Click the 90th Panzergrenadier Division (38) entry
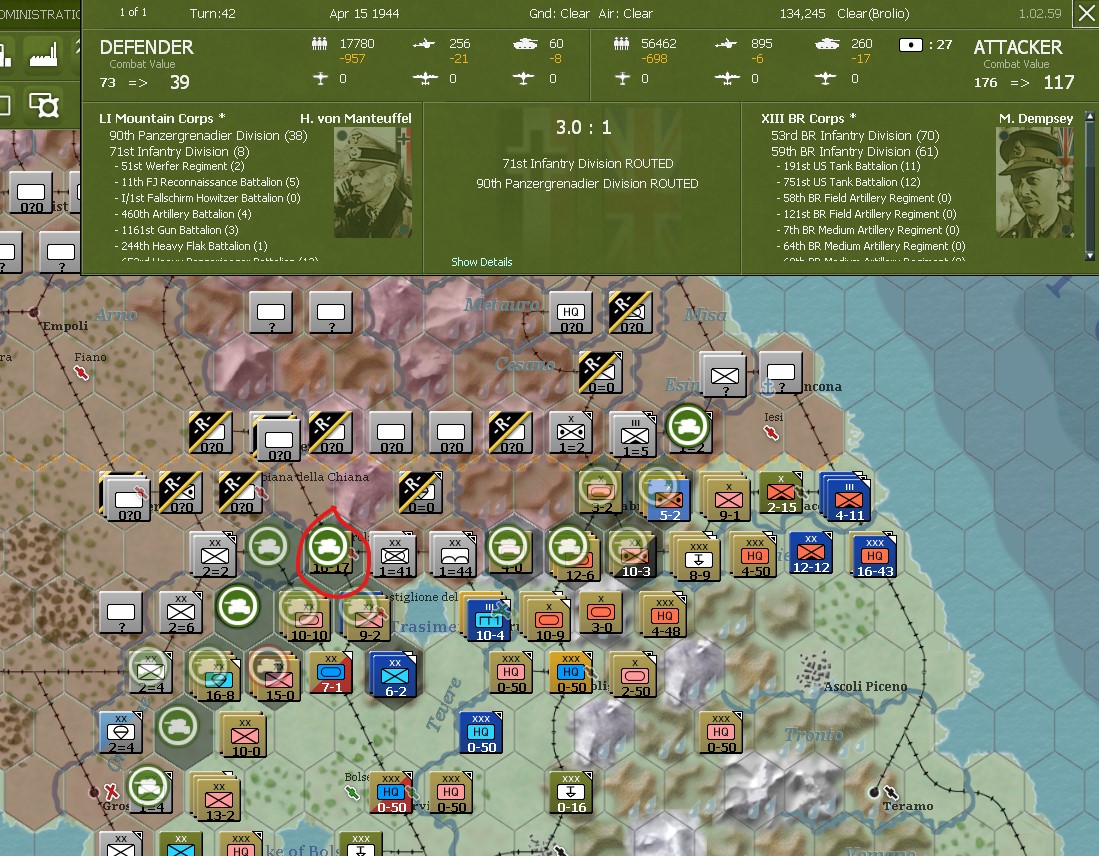1099x856 pixels. tap(208, 135)
